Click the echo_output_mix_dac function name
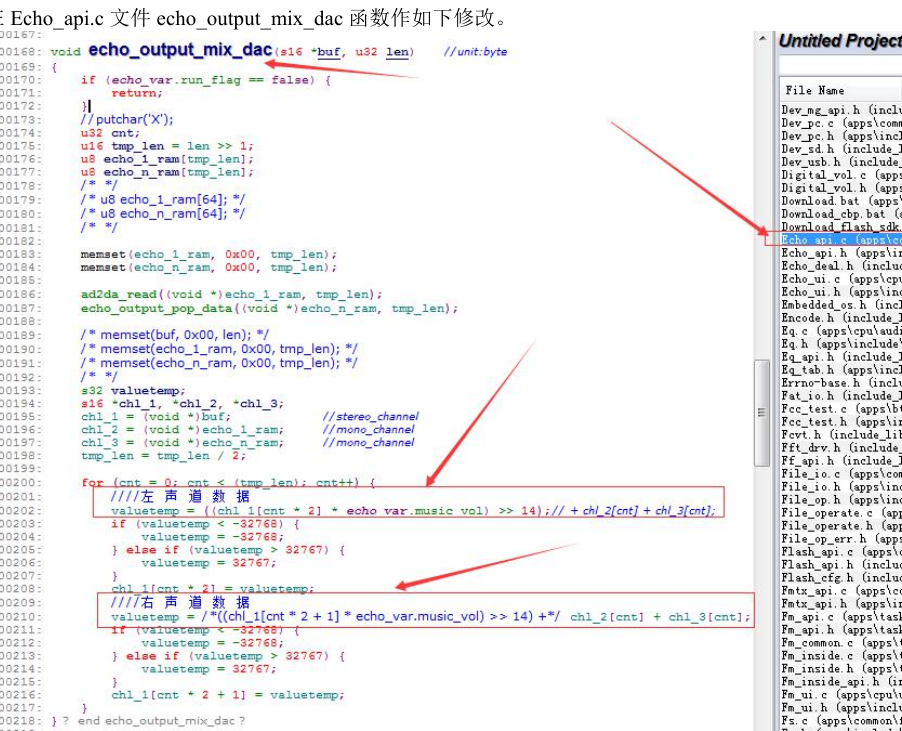 (x=179, y=50)
